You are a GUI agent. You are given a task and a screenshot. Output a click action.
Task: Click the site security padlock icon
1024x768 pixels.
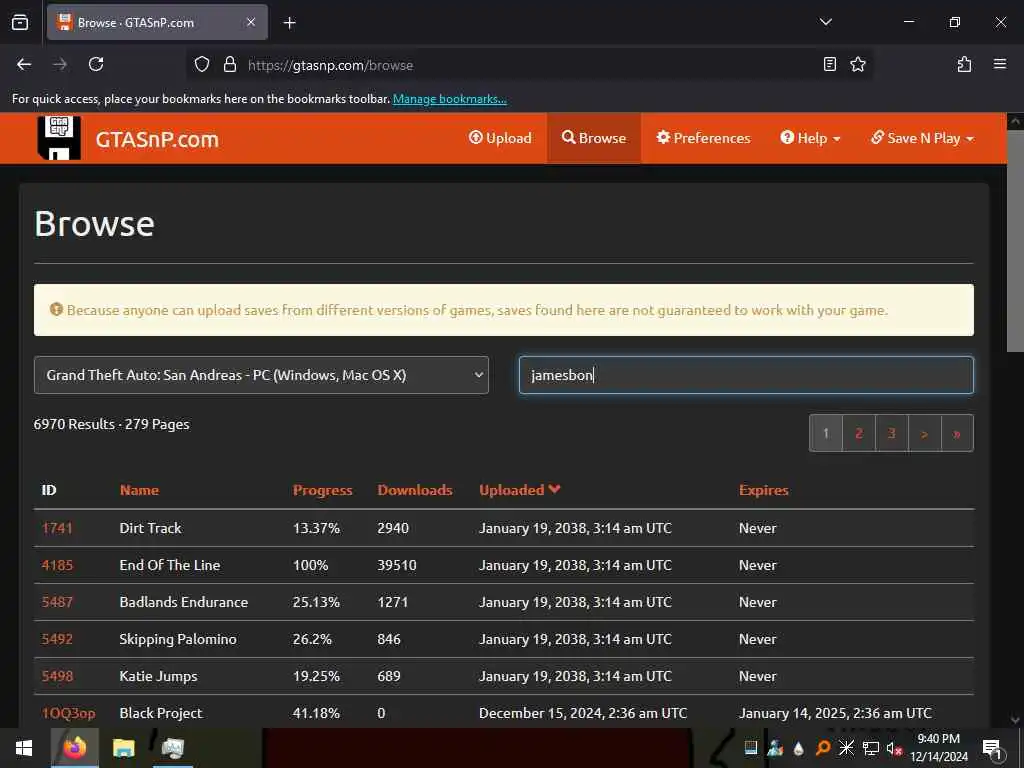coord(230,65)
